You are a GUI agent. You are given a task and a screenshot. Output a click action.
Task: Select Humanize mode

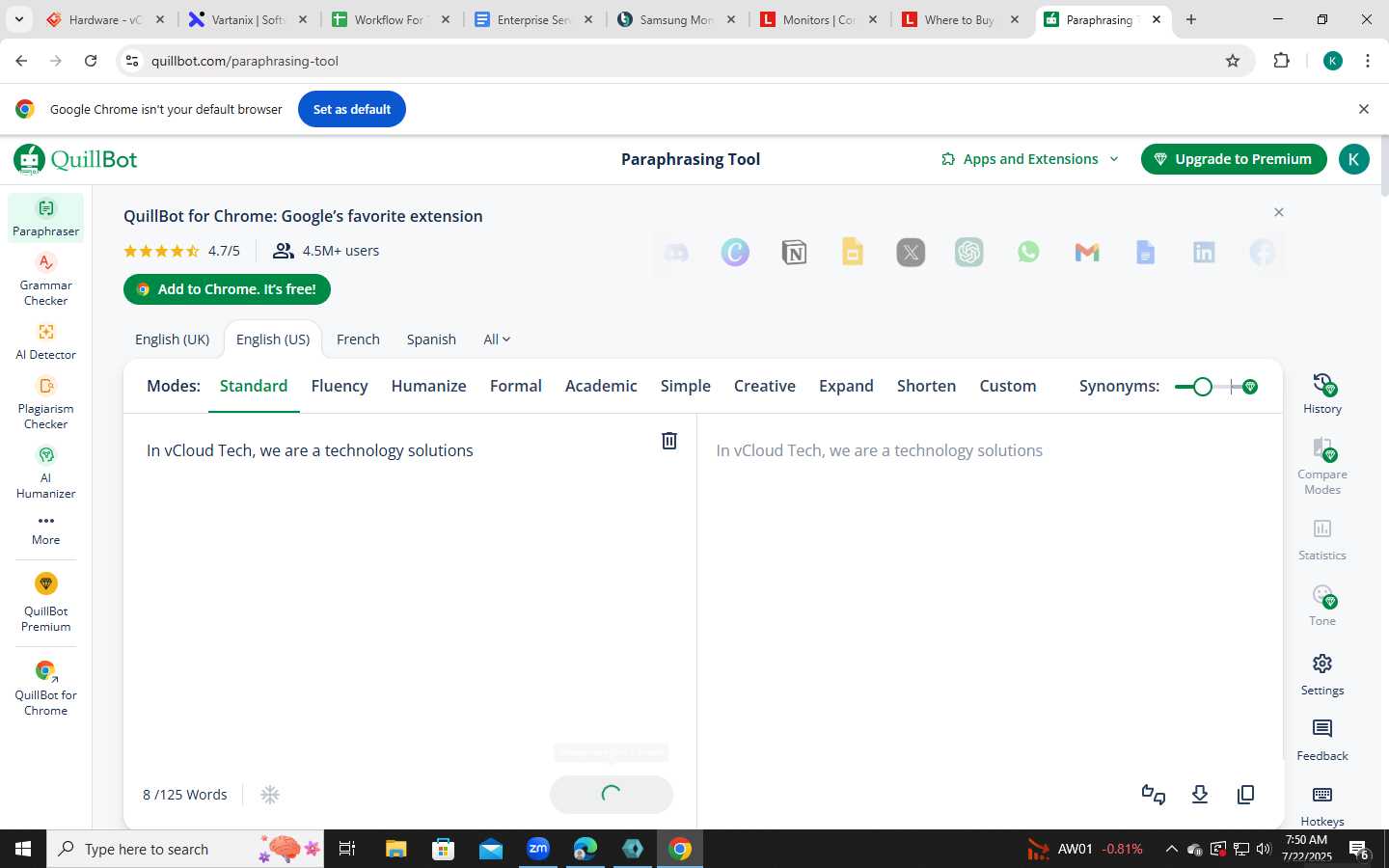pyautogui.click(x=428, y=386)
